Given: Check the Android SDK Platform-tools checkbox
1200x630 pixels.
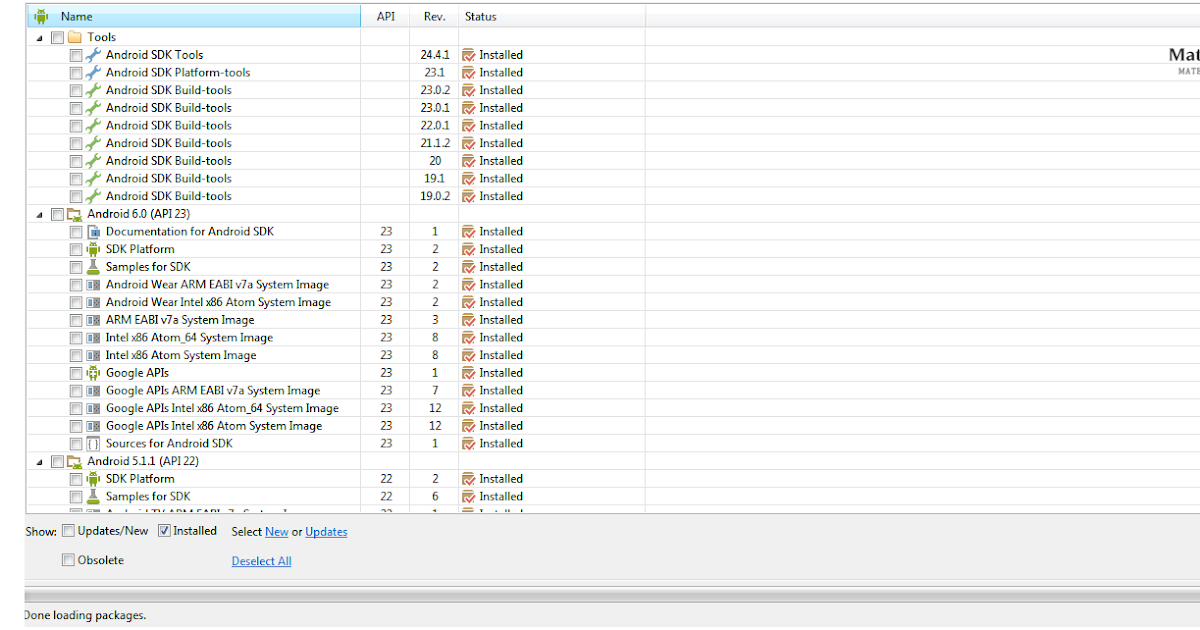Looking at the screenshot, I should click(76, 73).
